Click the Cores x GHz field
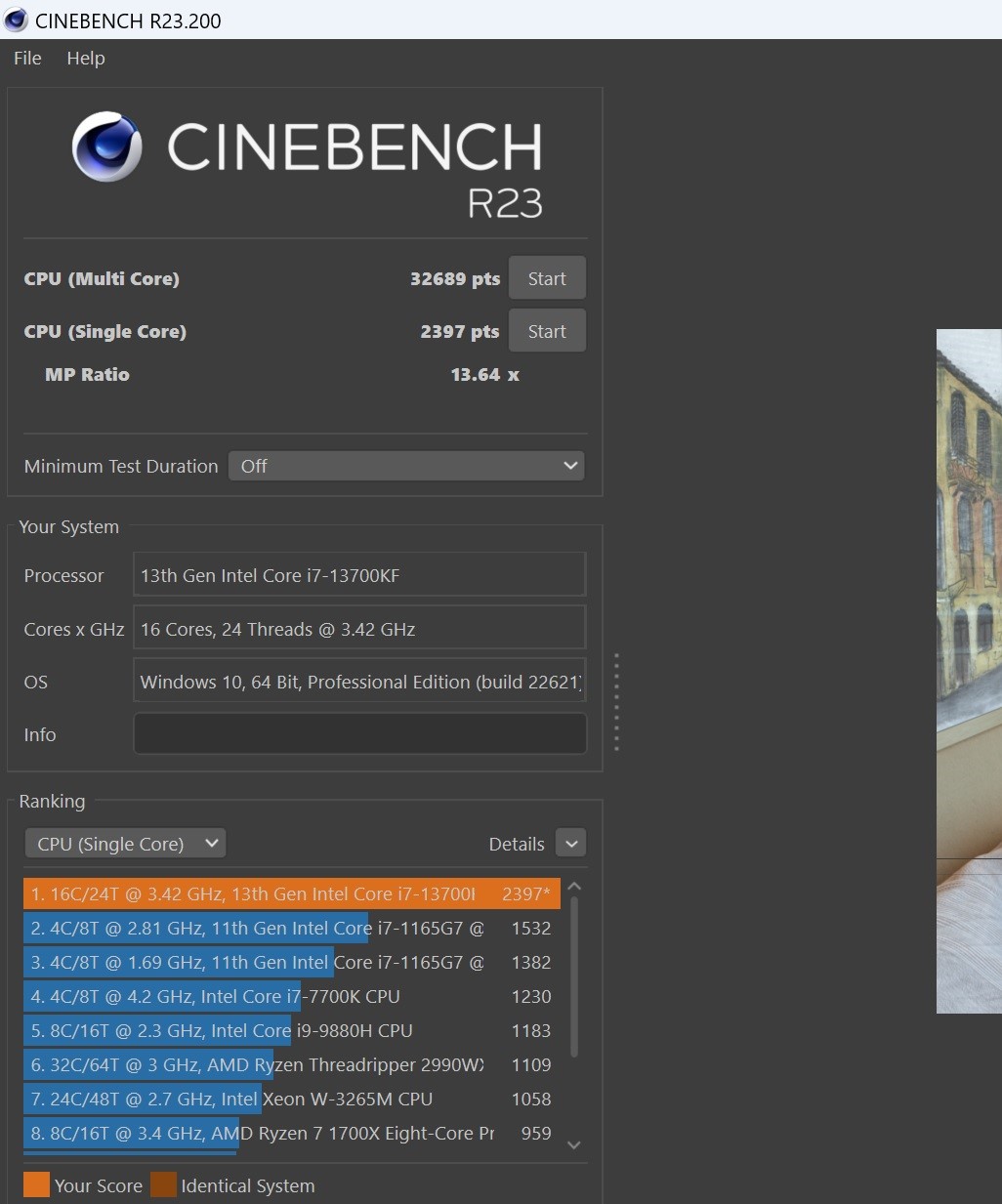 359,629
